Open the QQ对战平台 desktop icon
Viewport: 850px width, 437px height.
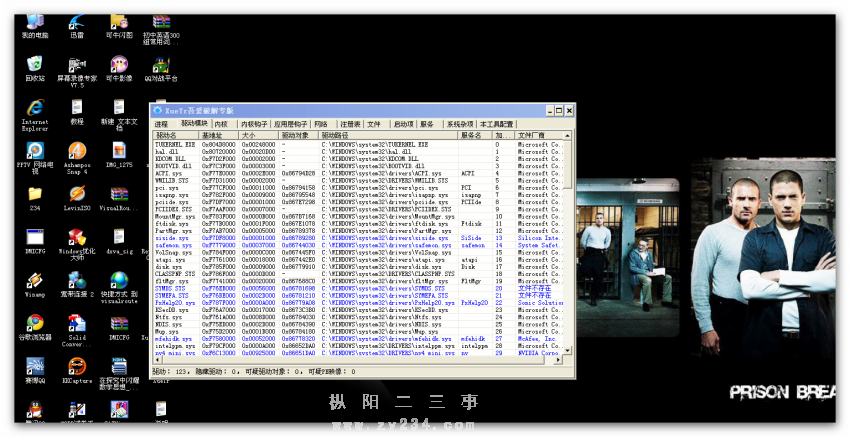click(x=161, y=69)
